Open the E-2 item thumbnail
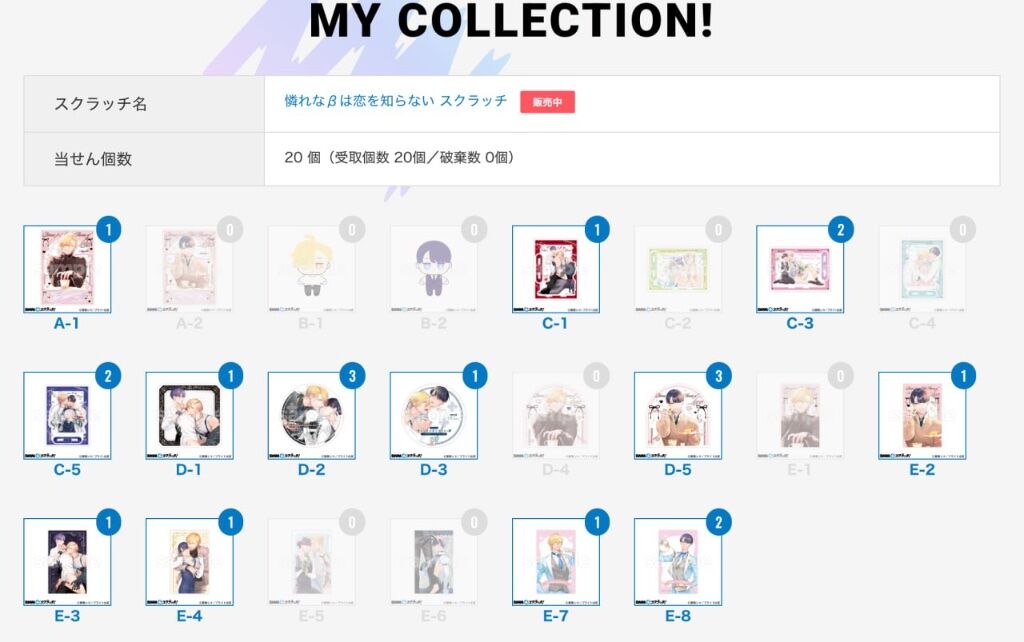The image size is (1024, 642). coord(922,415)
